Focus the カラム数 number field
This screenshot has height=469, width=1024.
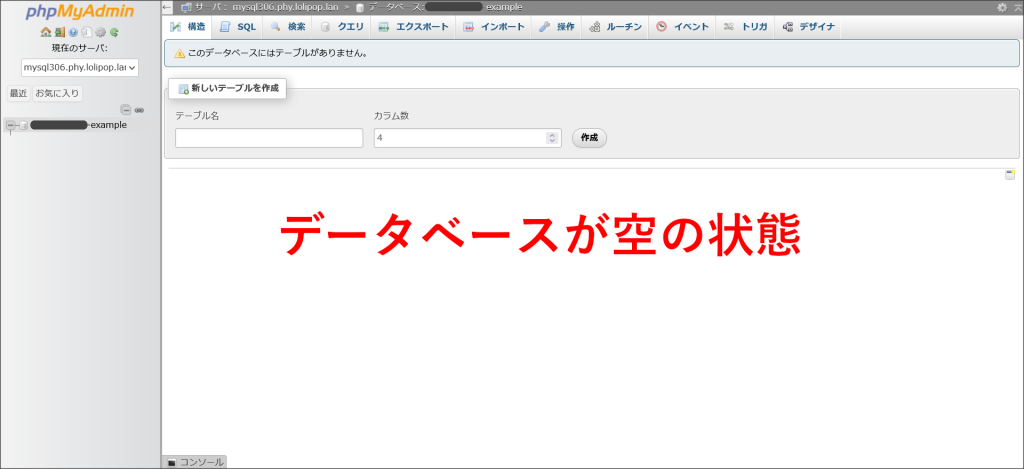[x=468, y=138]
